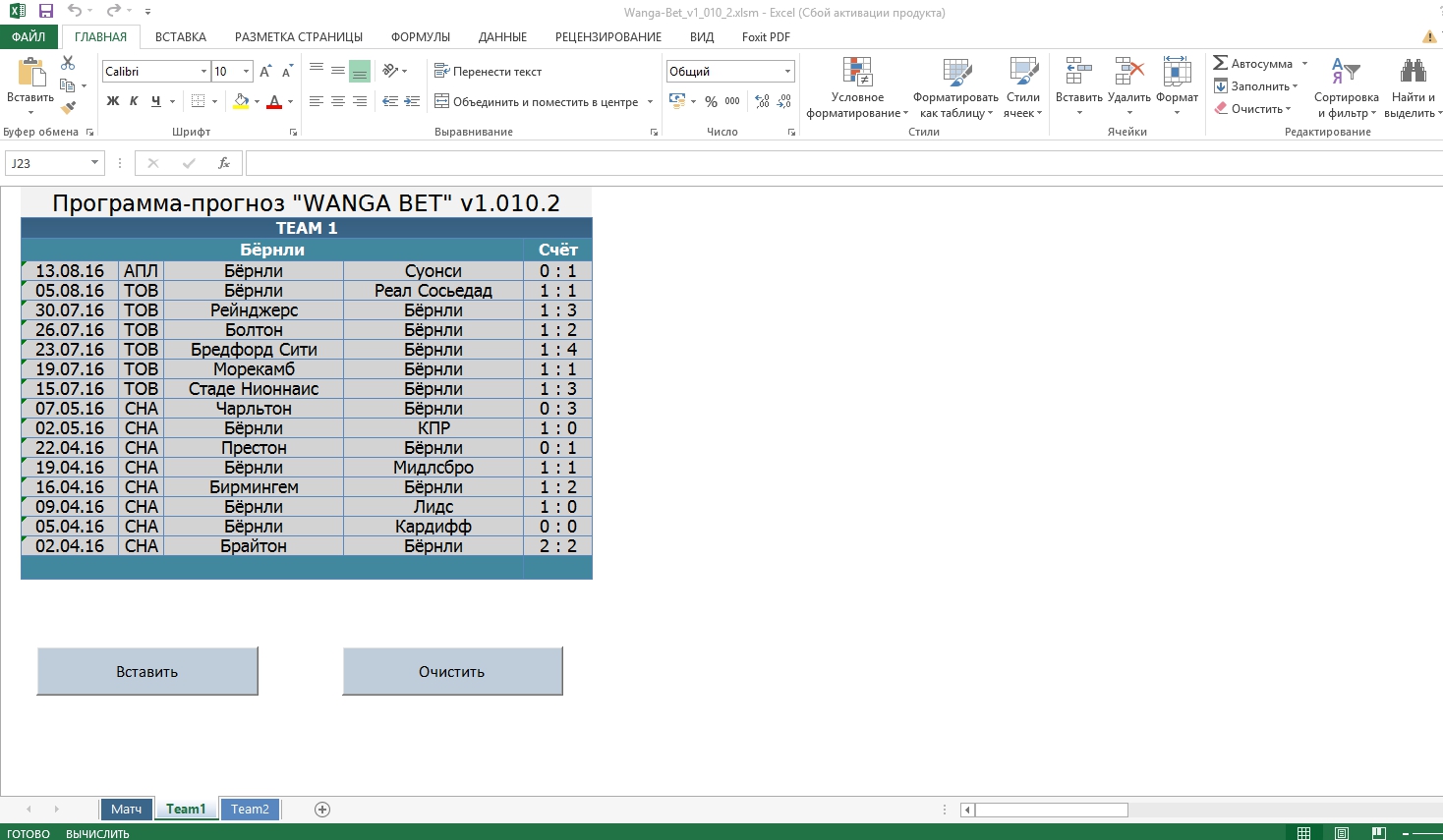
Task: Switch to the ФОРМУЛЫ ribbon tab
Action: pyautogui.click(x=421, y=36)
